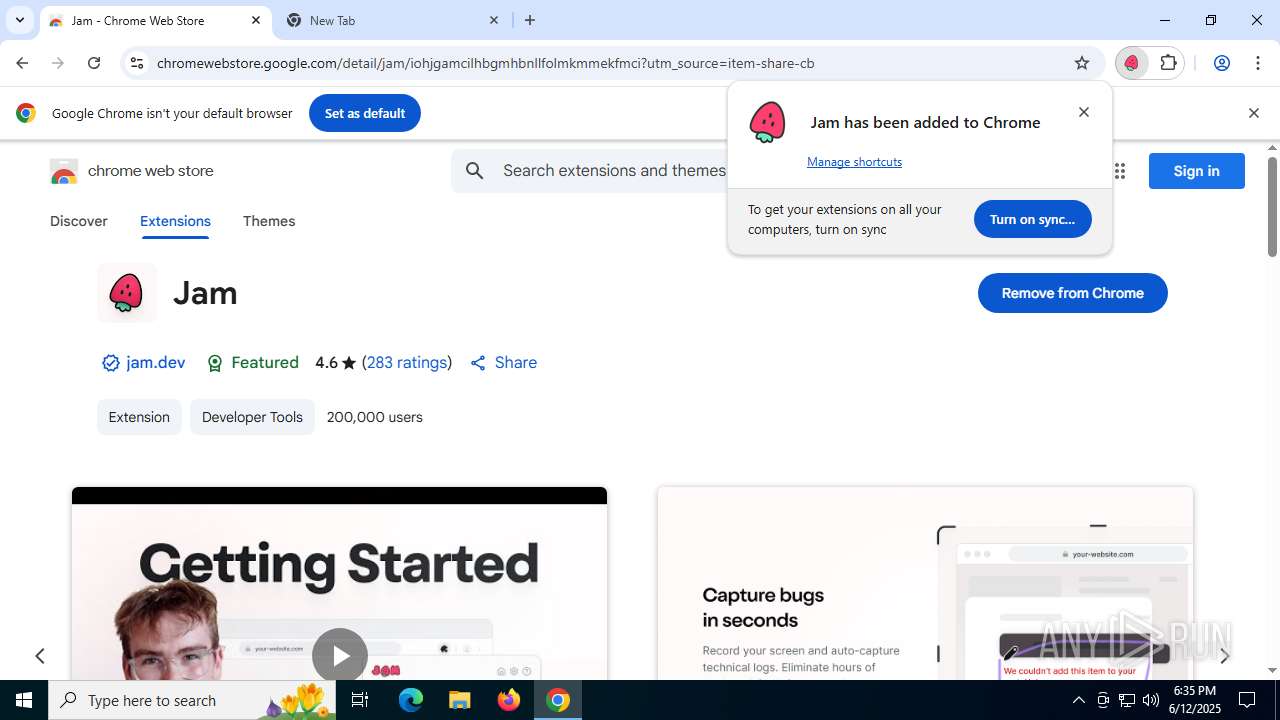Click the Featured badge

click(253, 363)
